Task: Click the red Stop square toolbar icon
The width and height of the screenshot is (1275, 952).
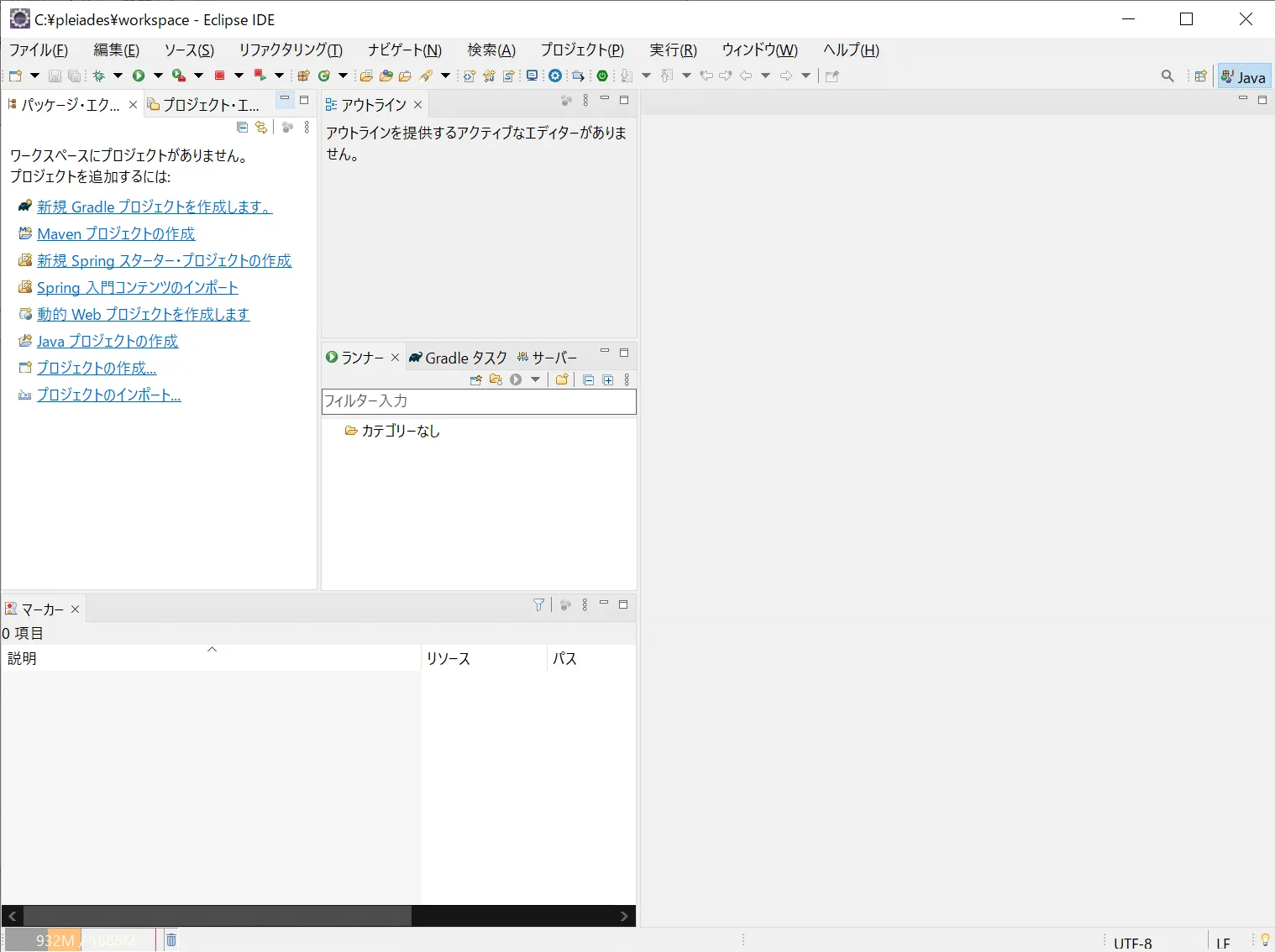Action: click(219, 76)
